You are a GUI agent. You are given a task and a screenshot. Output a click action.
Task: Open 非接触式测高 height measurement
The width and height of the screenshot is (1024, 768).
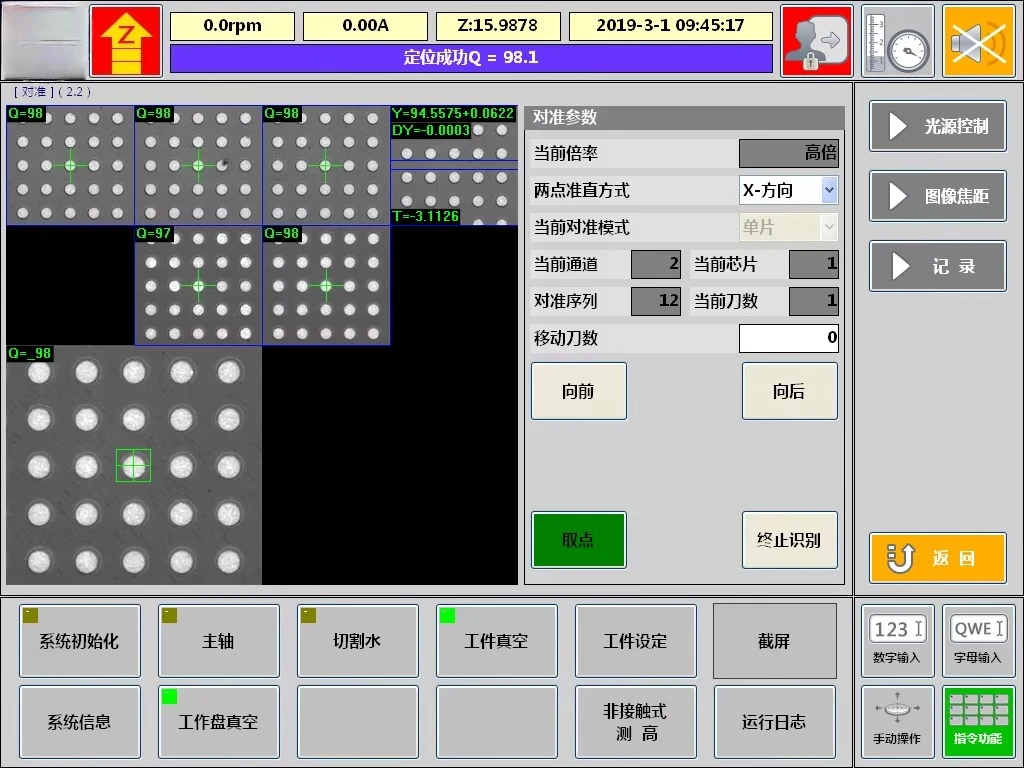[635, 722]
